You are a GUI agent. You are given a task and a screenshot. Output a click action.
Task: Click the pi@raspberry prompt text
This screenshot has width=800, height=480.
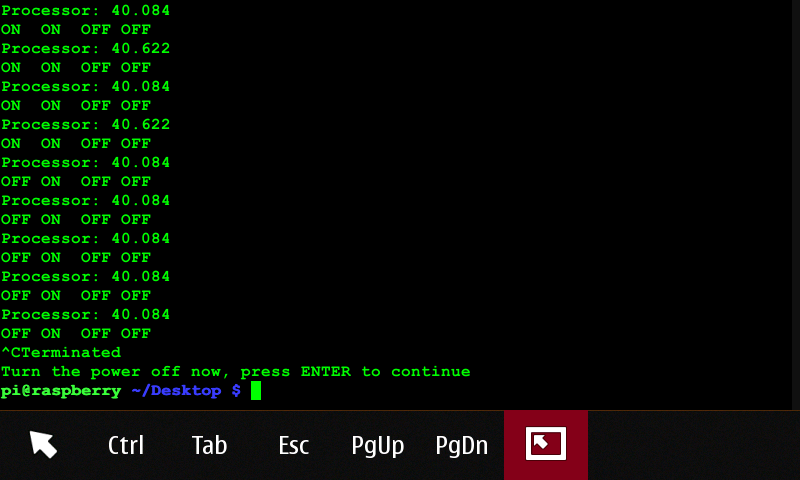pos(61,391)
